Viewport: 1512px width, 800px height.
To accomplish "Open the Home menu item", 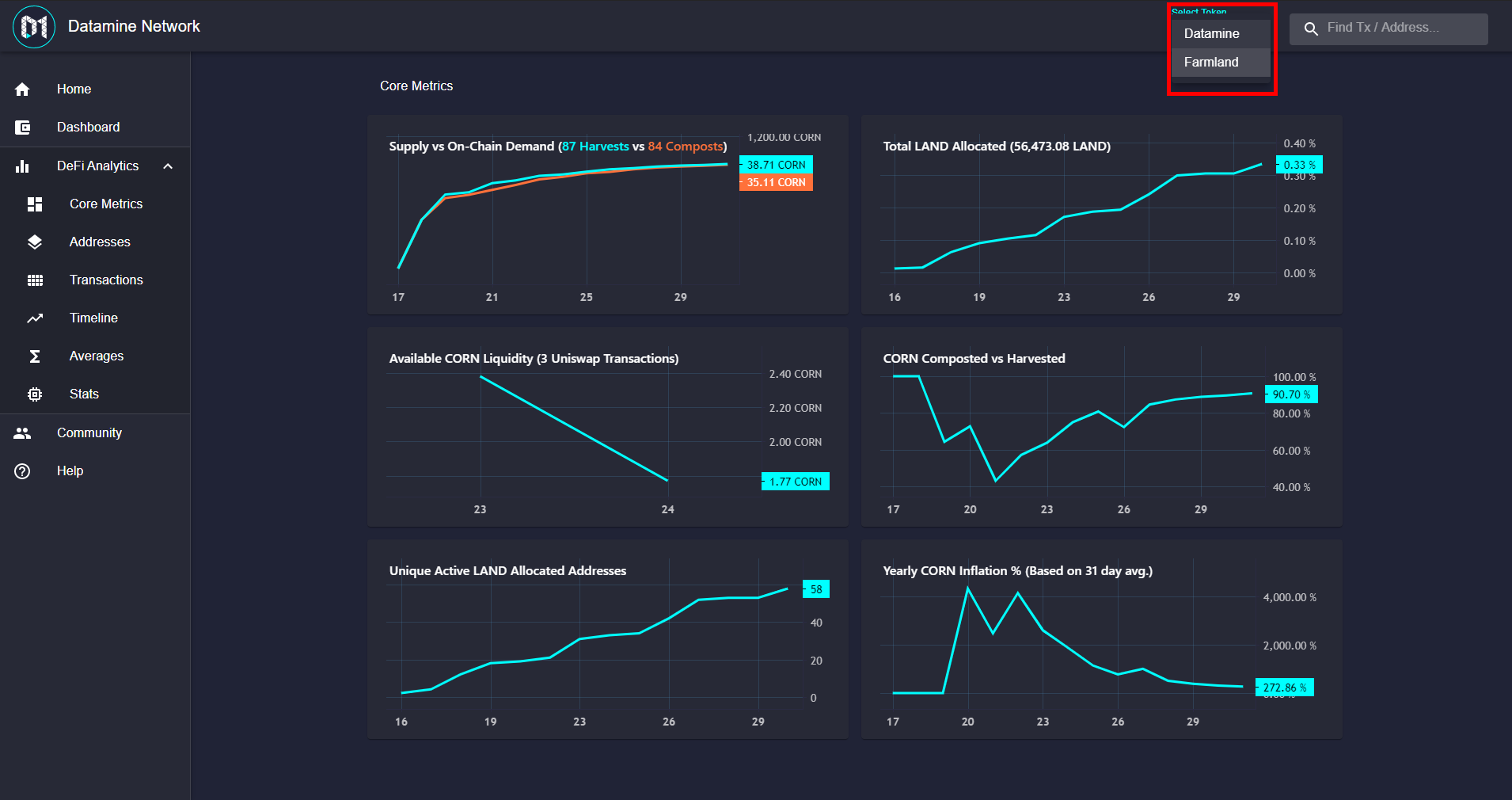I will pos(95,90).
